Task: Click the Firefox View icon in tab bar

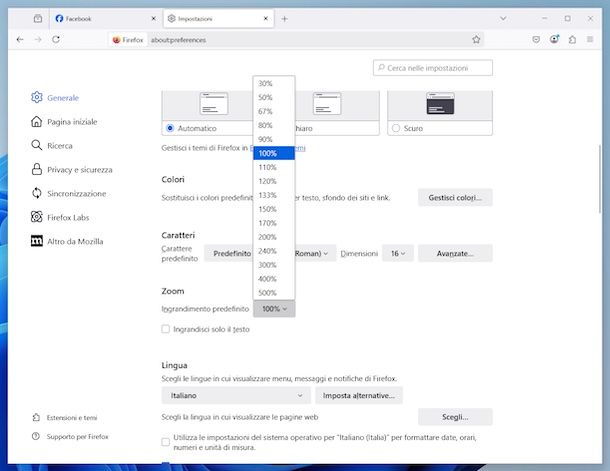Action: (x=38, y=18)
